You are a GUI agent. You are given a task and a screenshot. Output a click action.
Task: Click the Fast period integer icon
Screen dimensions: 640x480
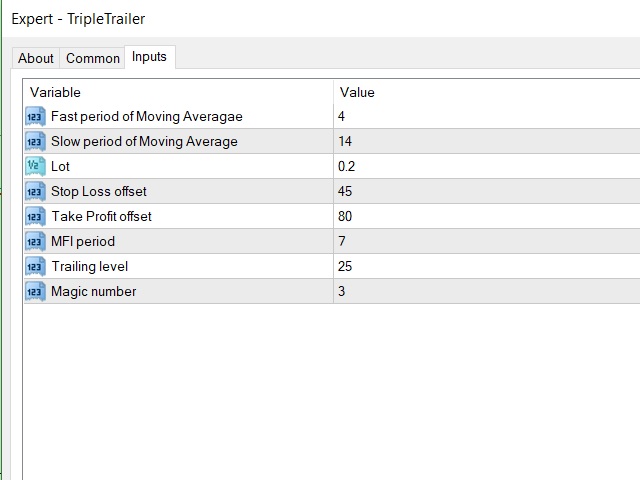(x=35, y=117)
